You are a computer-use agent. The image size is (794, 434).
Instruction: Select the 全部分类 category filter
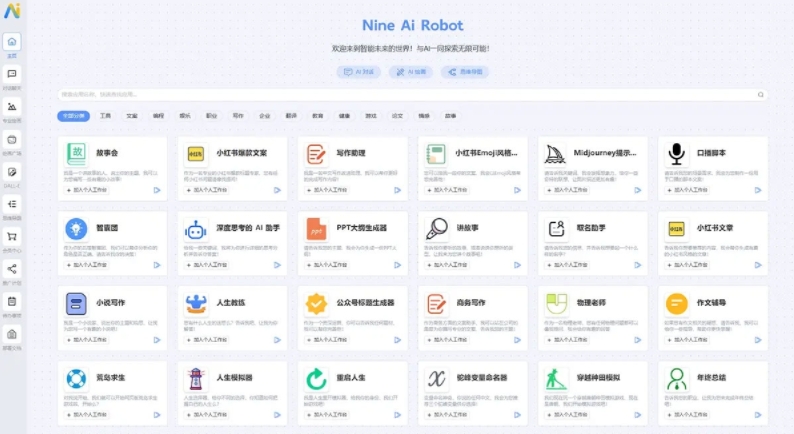tap(73, 116)
